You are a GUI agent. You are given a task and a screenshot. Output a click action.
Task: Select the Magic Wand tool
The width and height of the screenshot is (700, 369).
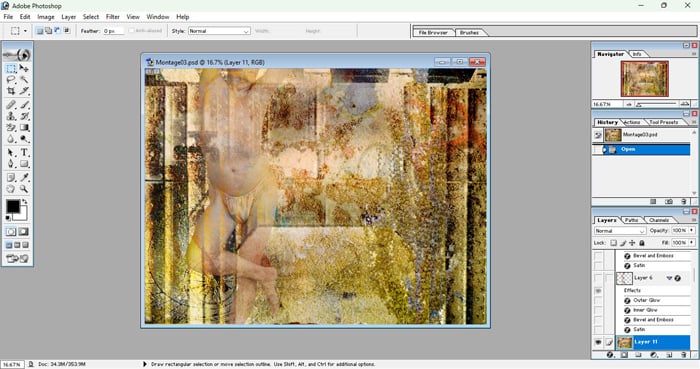pos(24,79)
